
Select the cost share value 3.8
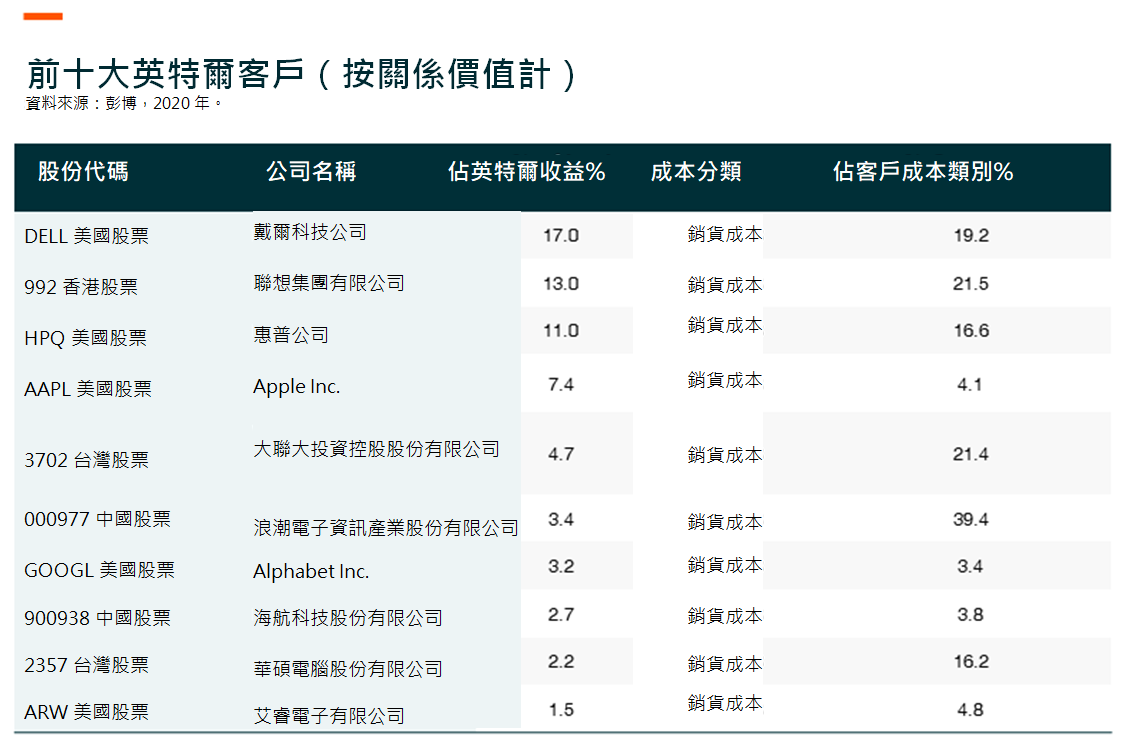pos(970,615)
